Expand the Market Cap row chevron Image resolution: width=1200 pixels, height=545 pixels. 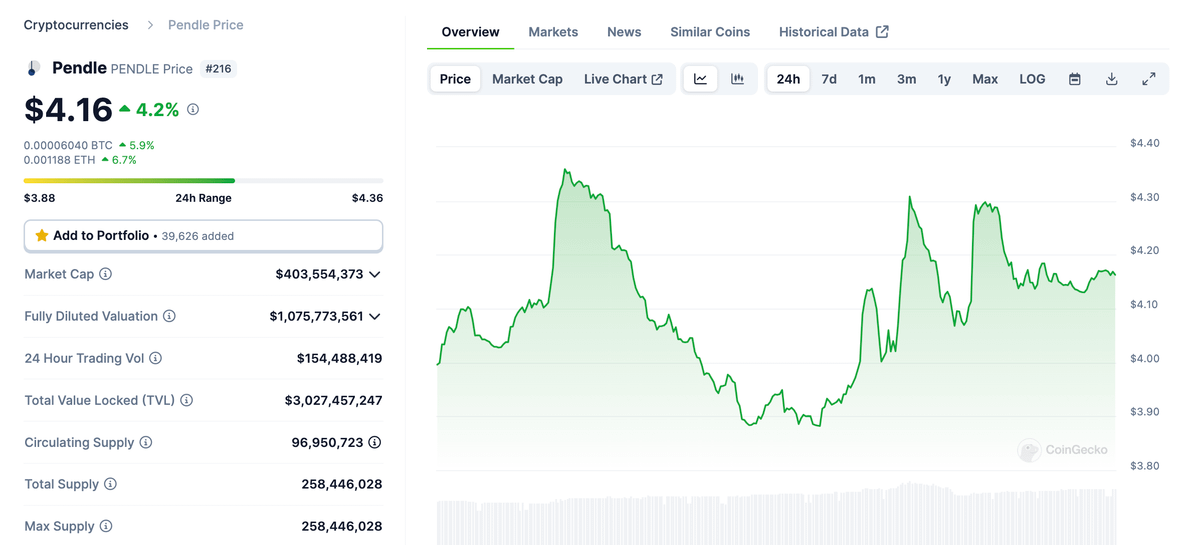pyautogui.click(x=375, y=274)
